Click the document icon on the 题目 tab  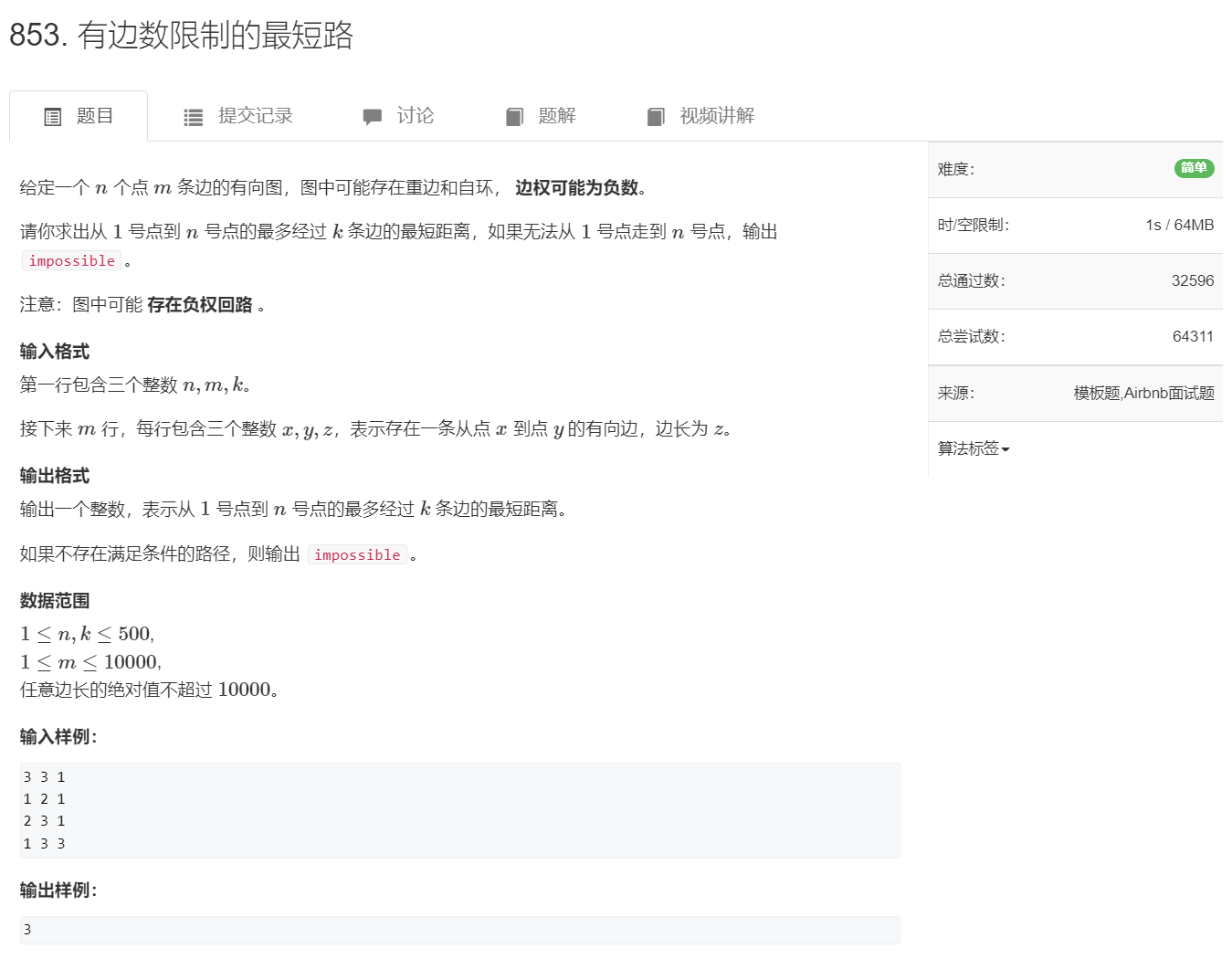[53, 116]
